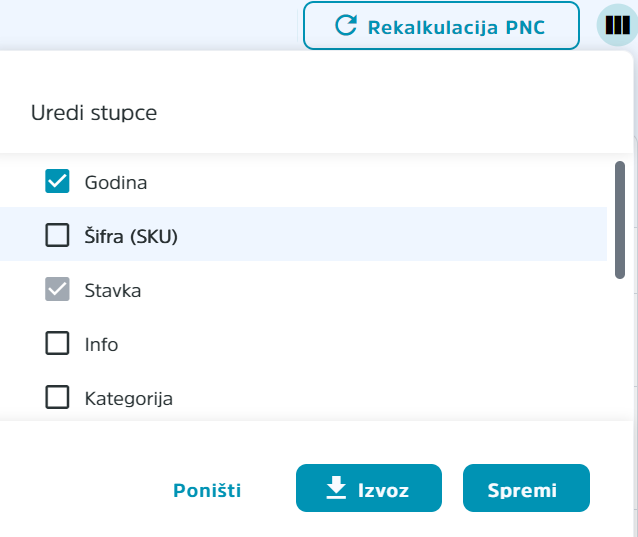Image resolution: width=638 pixels, height=537 pixels.
Task: Click the scrollbar track below the thumb
Action: click(x=620, y=350)
